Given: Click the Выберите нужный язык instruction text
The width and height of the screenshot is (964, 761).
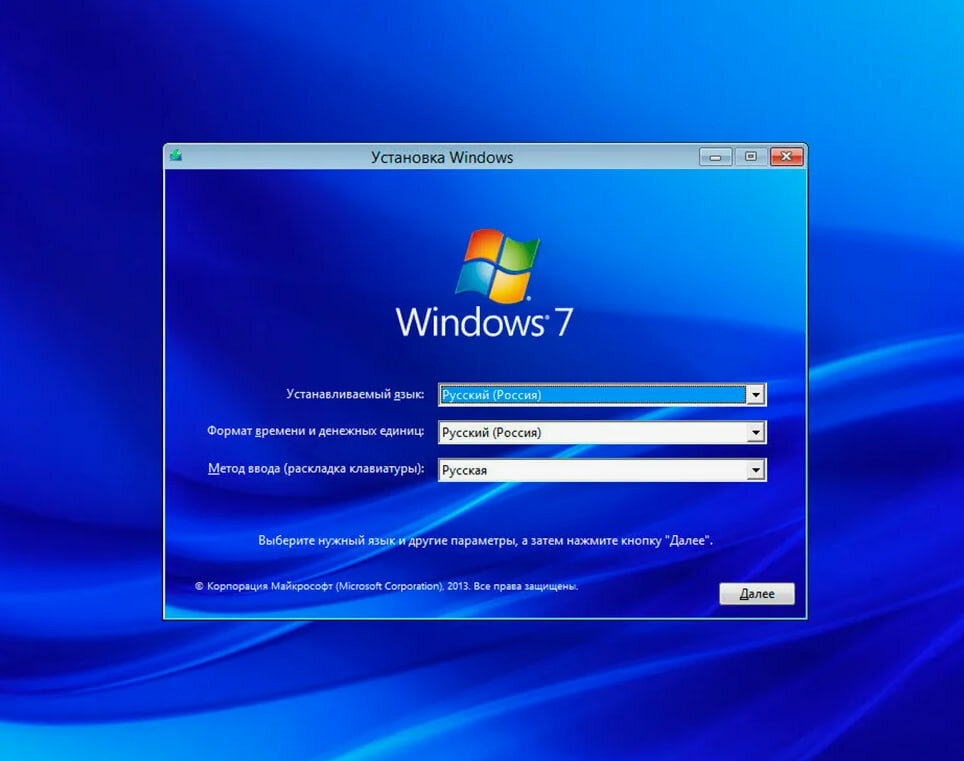Looking at the screenshot, I should (485, 541).
